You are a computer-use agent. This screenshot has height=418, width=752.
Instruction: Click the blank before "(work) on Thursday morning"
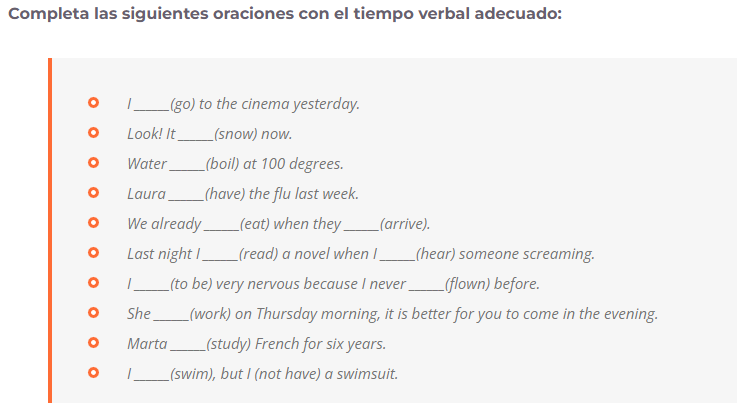(x=171, y=318)
